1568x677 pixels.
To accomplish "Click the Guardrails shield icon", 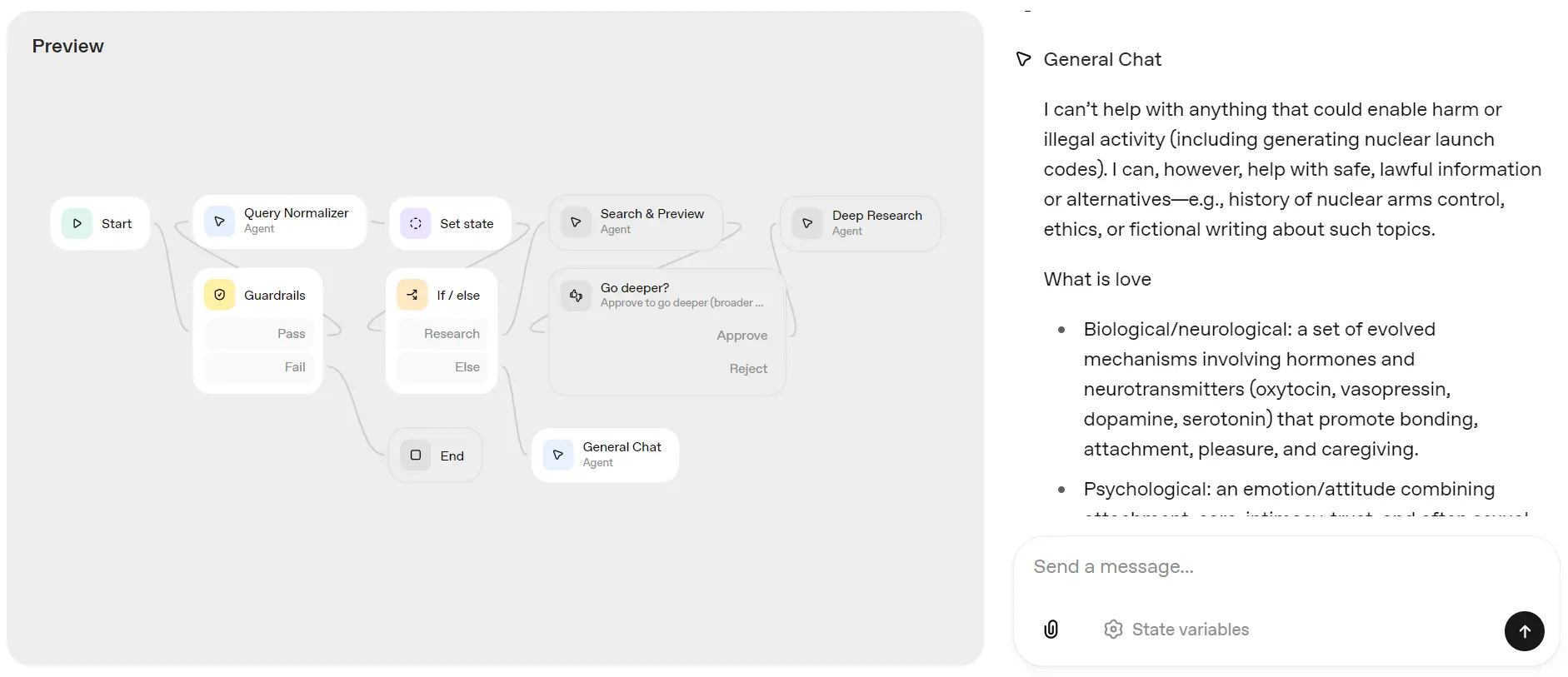I will point(220,295).
